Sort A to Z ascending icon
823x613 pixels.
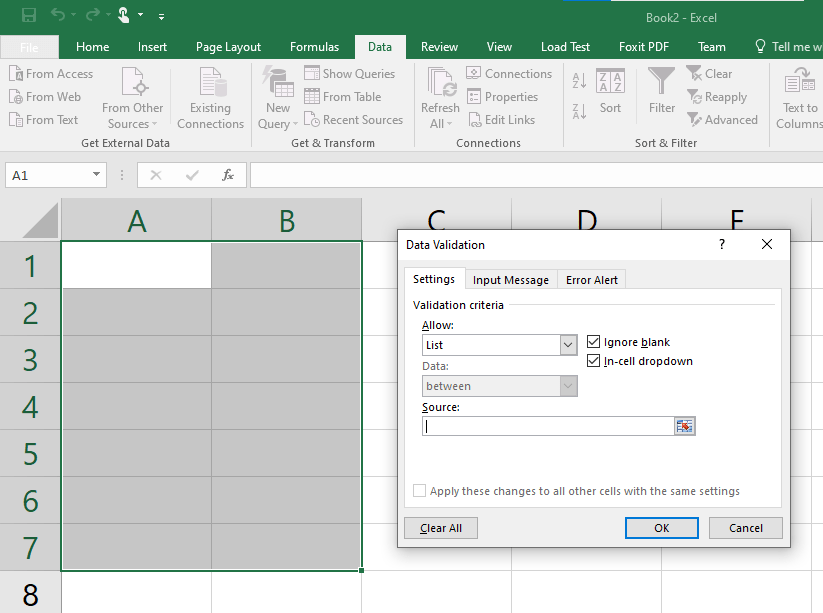pos(579,80)
